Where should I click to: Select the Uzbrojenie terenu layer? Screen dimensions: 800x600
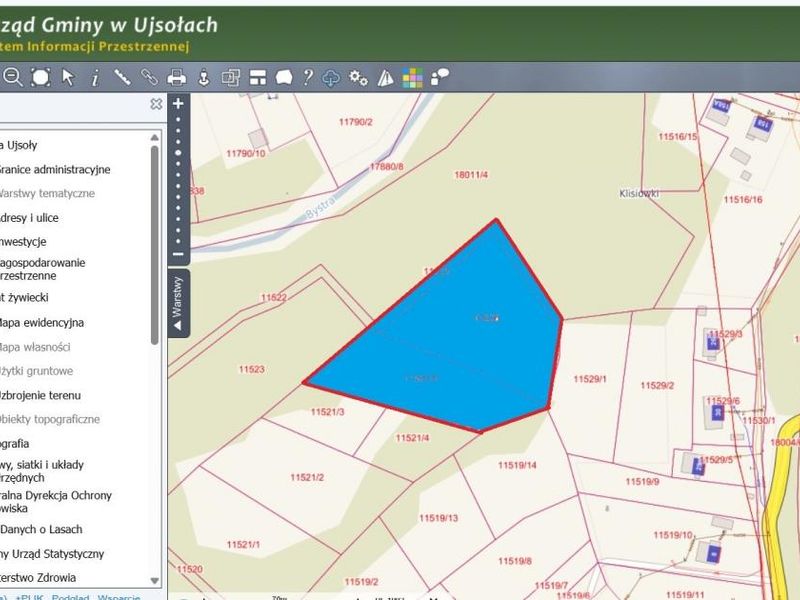pyautogui.click(x=40, y=395)
